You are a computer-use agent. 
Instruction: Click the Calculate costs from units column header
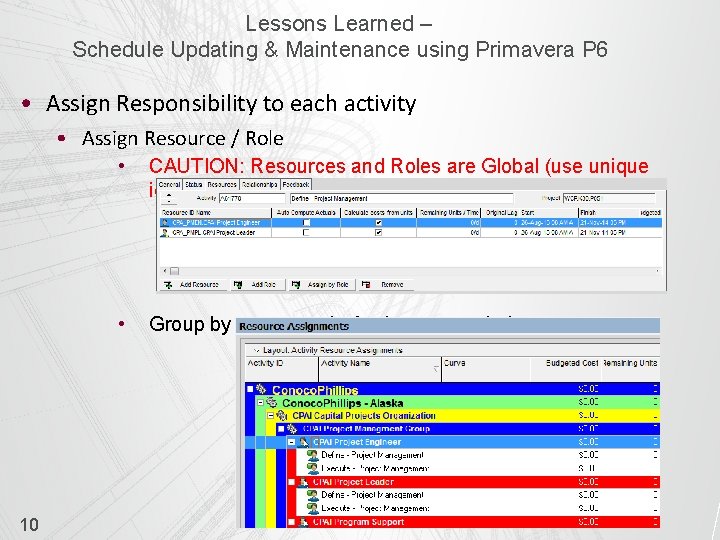[379, 213]
